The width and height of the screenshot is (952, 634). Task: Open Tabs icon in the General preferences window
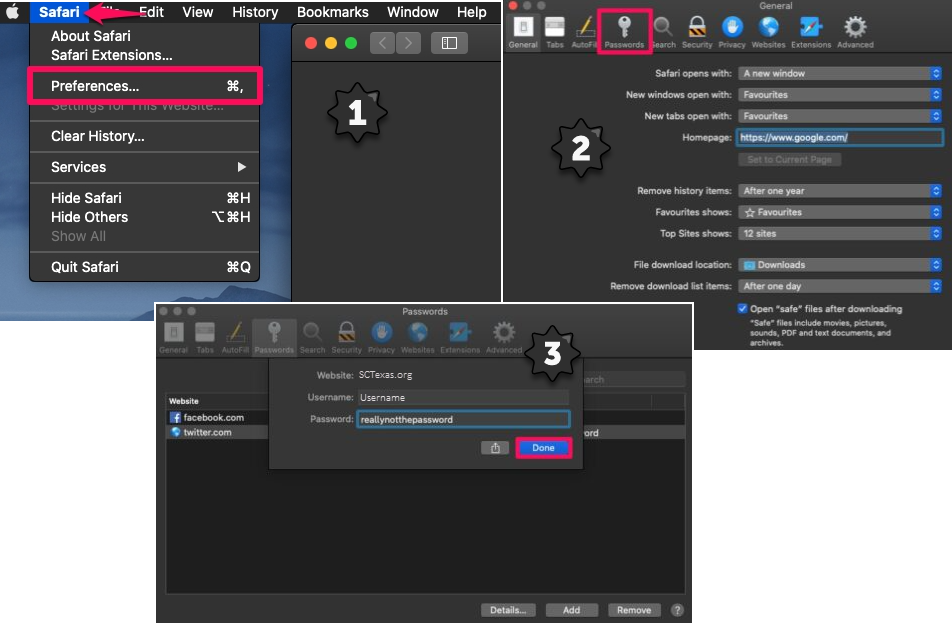click(x=555, y=32)
